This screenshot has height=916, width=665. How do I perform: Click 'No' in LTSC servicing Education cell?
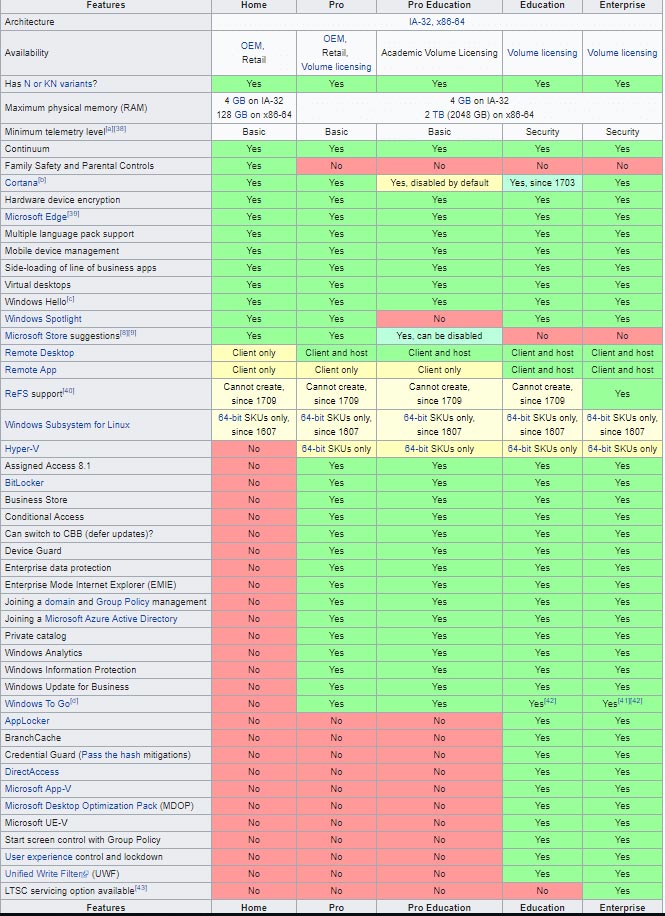click(x=542, y=891)
